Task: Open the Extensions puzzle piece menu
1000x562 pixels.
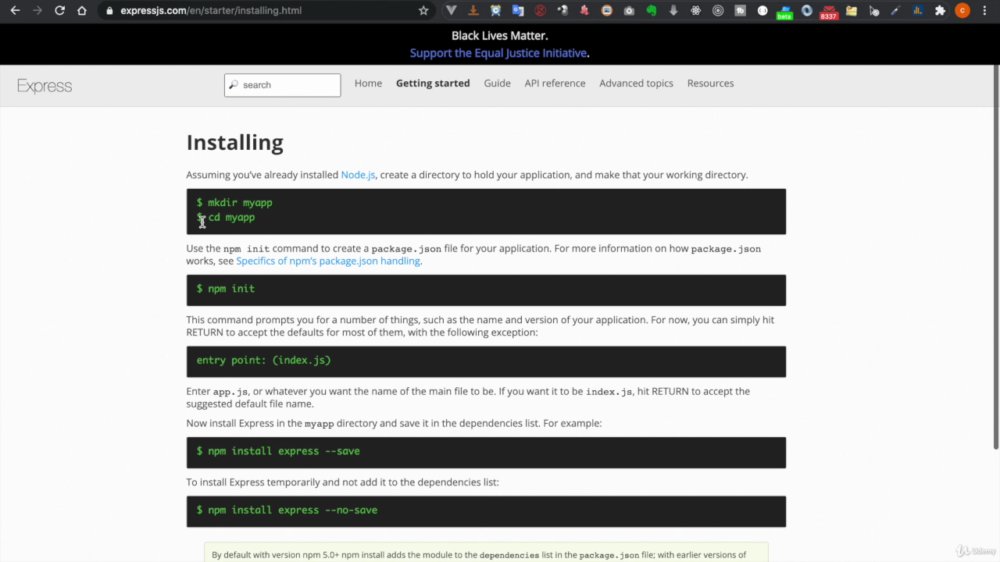Action: coord(940,10)
